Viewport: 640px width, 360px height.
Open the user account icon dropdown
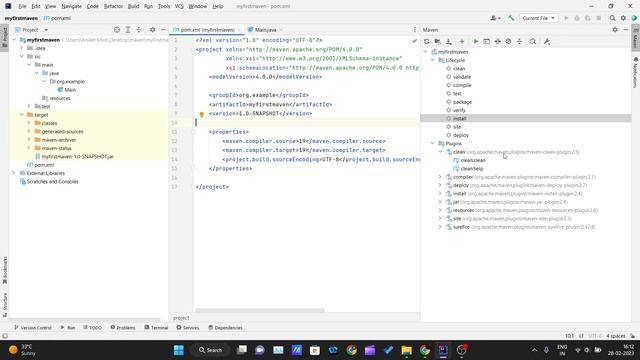pyautogui.click(x=495, y=18)
